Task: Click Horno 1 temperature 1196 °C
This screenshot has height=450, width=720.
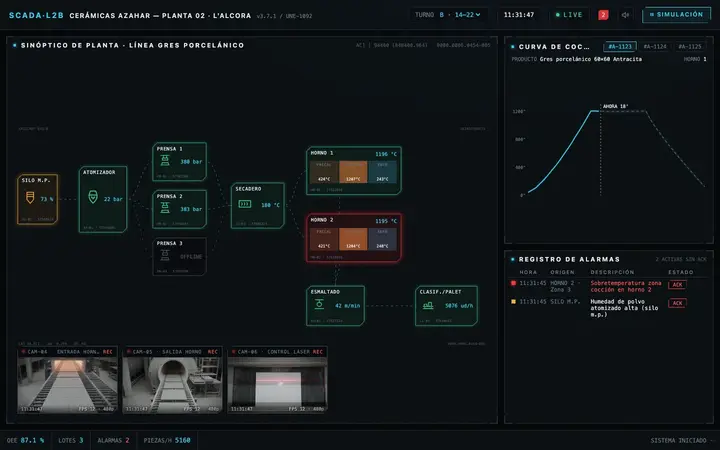Action: point(386,154)
